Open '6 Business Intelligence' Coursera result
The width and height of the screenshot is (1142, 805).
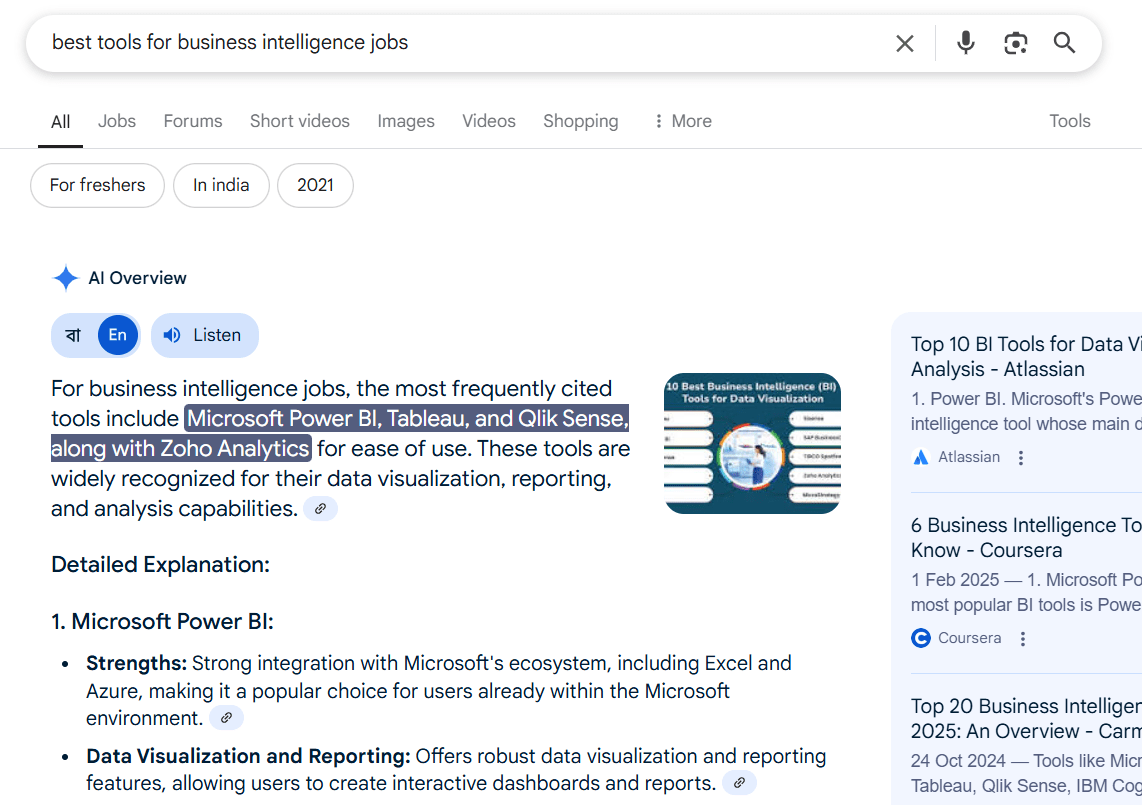pos(1025,538)
